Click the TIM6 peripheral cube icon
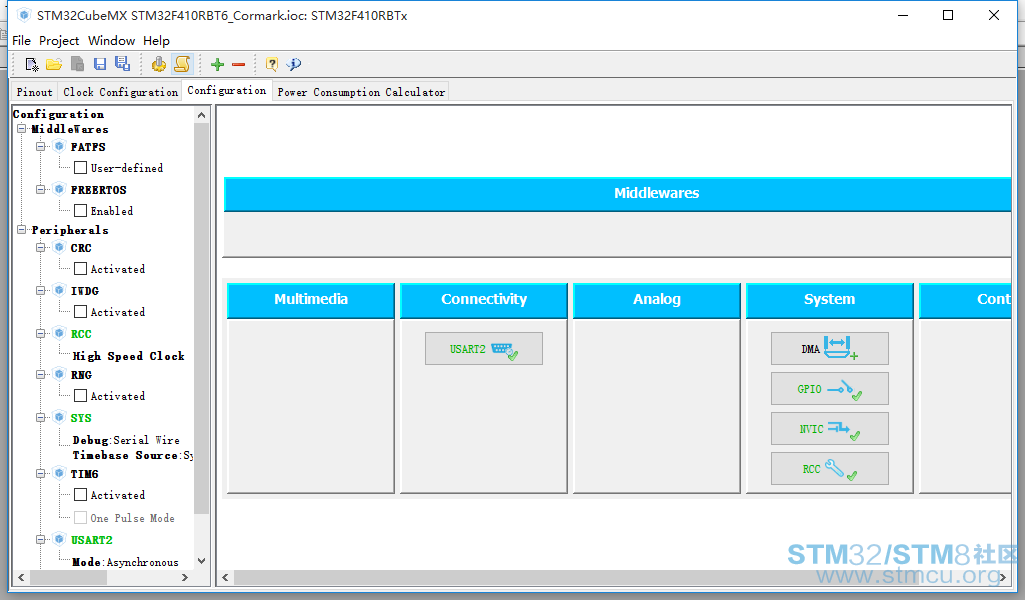 click(59, 473)
